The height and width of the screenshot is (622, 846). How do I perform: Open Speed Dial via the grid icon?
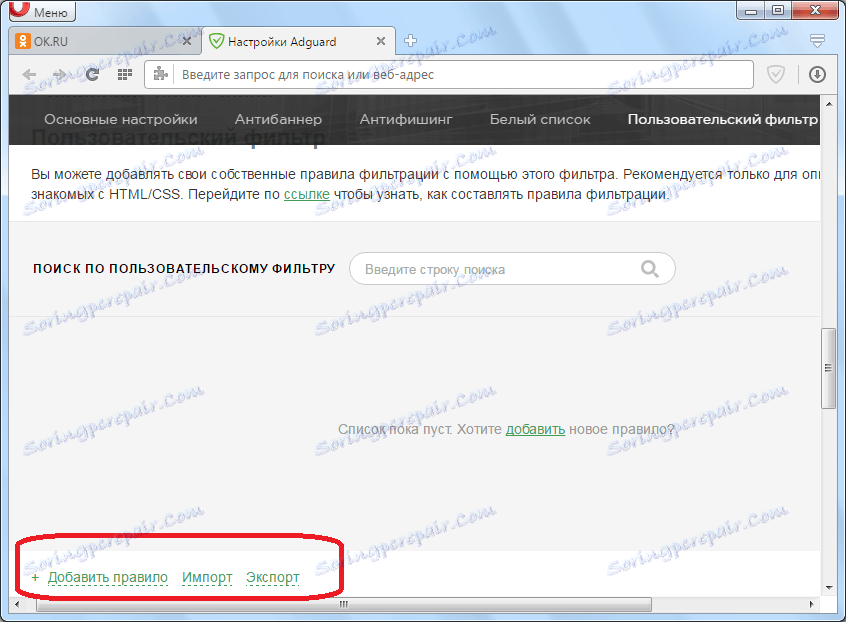(124, 74)
